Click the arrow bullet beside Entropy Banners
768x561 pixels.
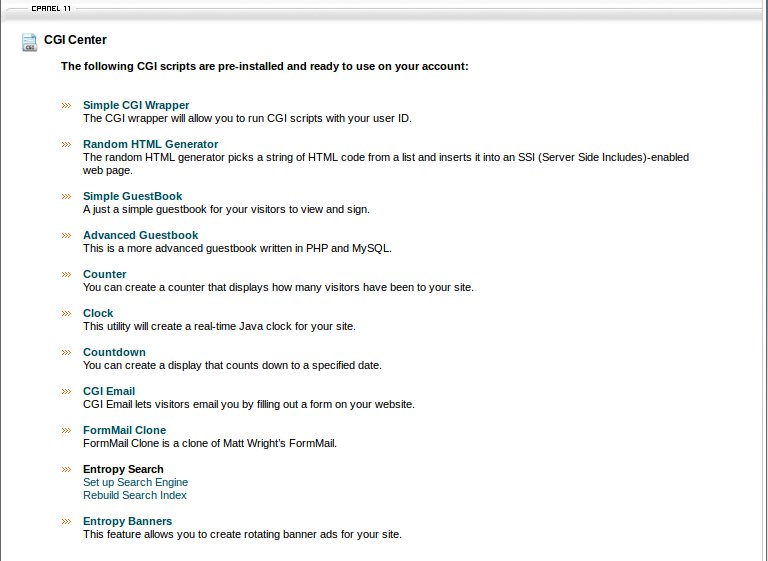click(x=66, y=521)
